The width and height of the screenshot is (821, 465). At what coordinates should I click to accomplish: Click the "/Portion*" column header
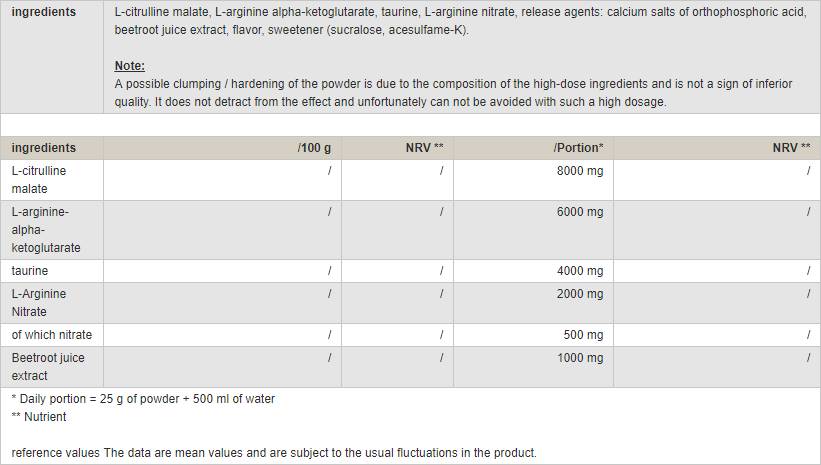pos(578,148)
